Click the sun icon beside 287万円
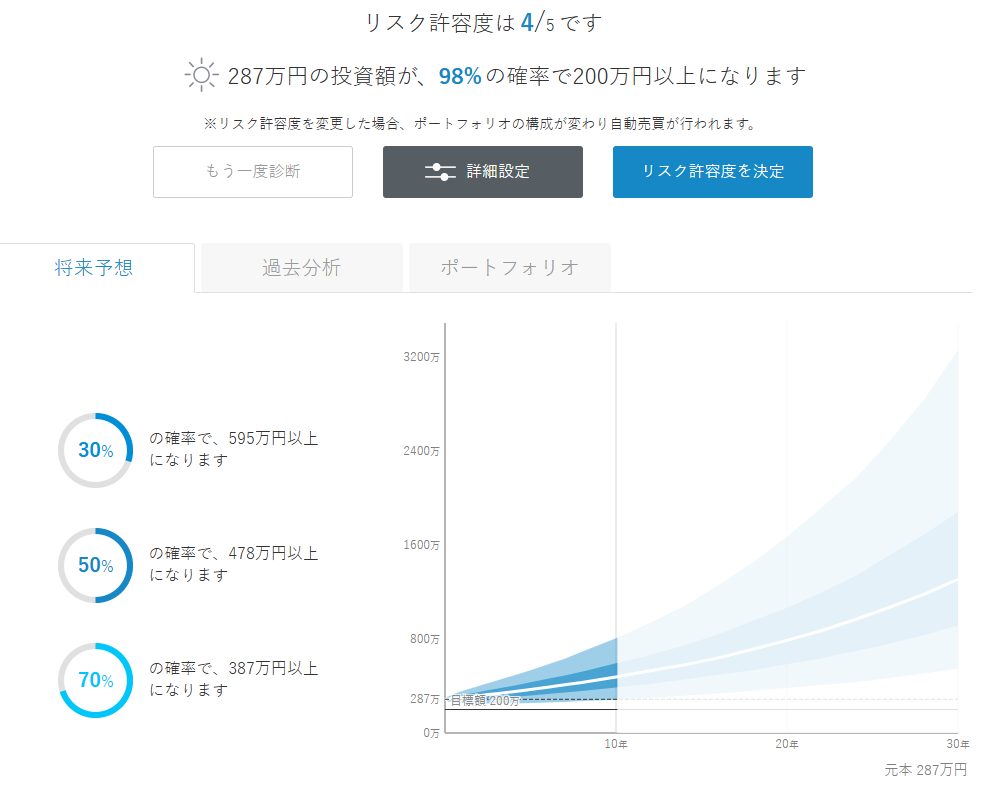The height and width of the screenshot is (796, 986). click(201, 75)
